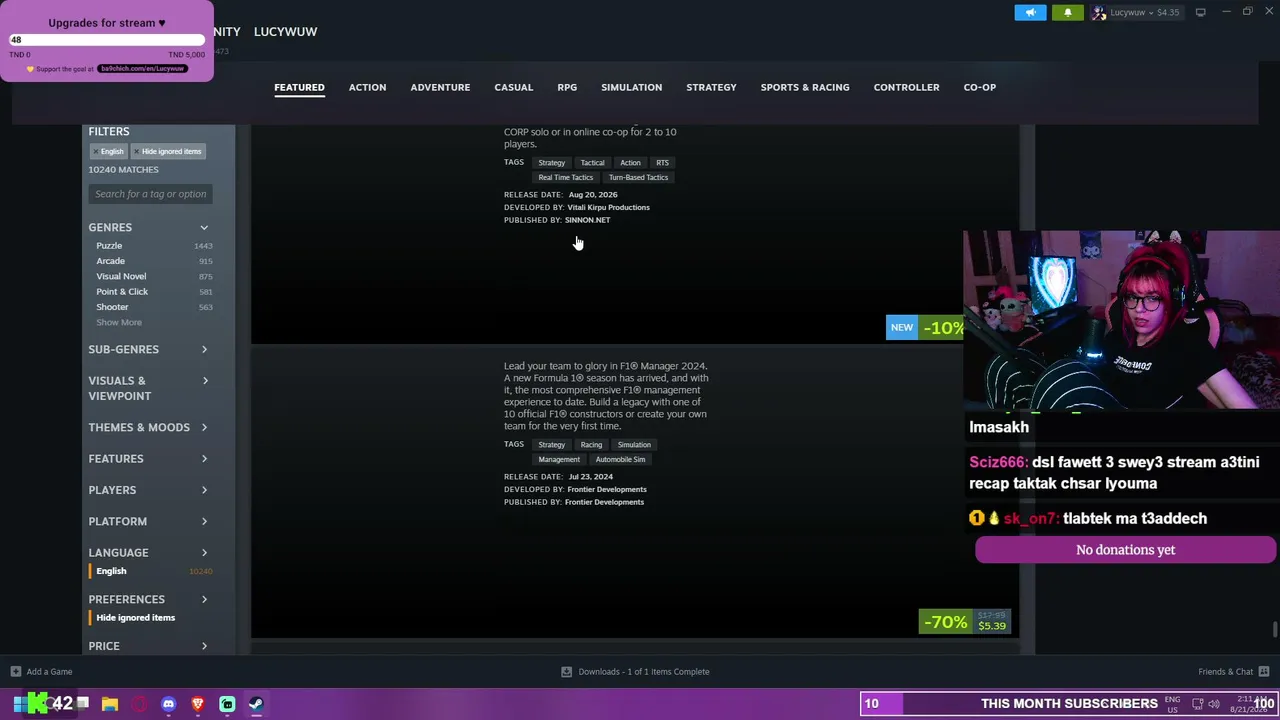Image resolution: width=1280 pixels, height=720 pixels.
Task: Switch to the Casual tab
Action: (x=513, y=87)
